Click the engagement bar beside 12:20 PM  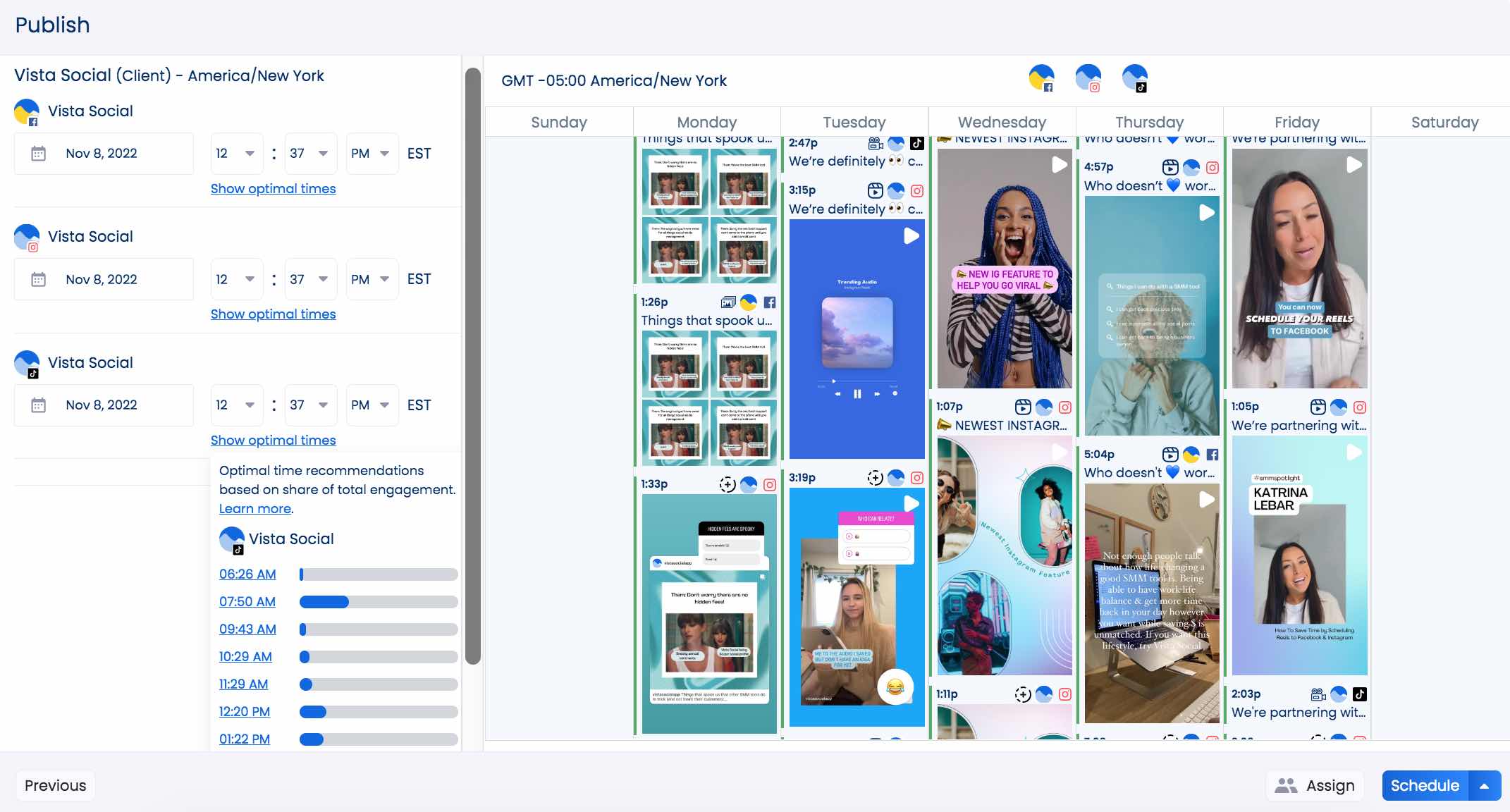coord(378,712)
